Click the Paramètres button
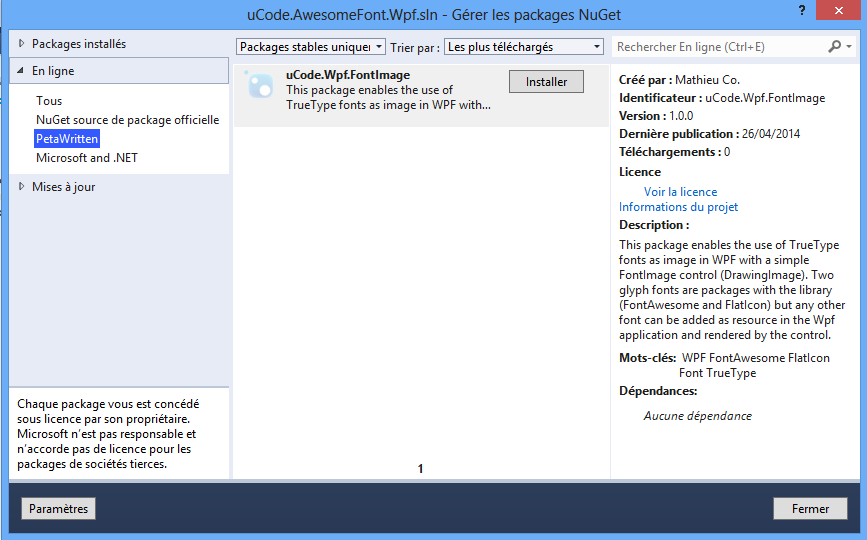Image resolution: width=867 pixels, height=540 pixels. pos(59,508)
